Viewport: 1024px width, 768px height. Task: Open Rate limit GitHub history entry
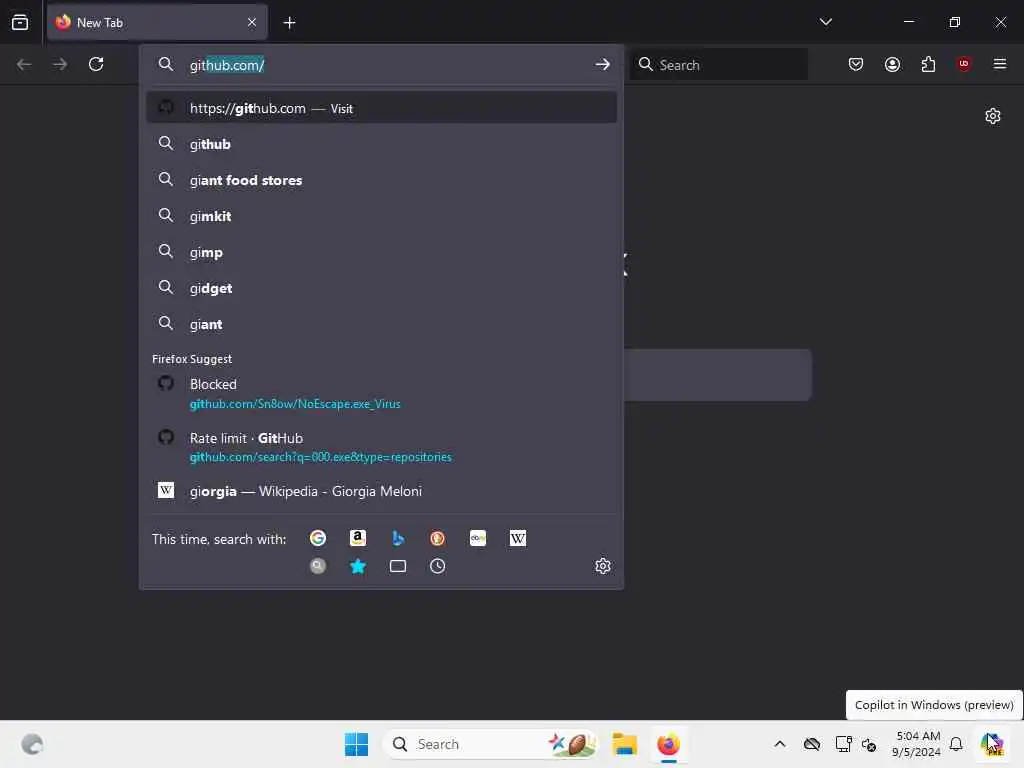point(381,447)
